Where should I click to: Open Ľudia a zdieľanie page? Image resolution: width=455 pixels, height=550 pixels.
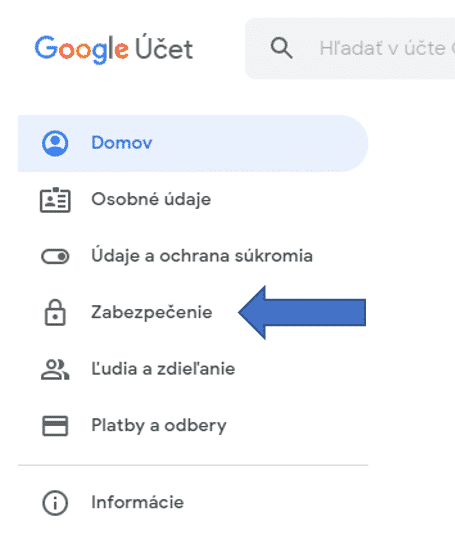tap(163, 369)
